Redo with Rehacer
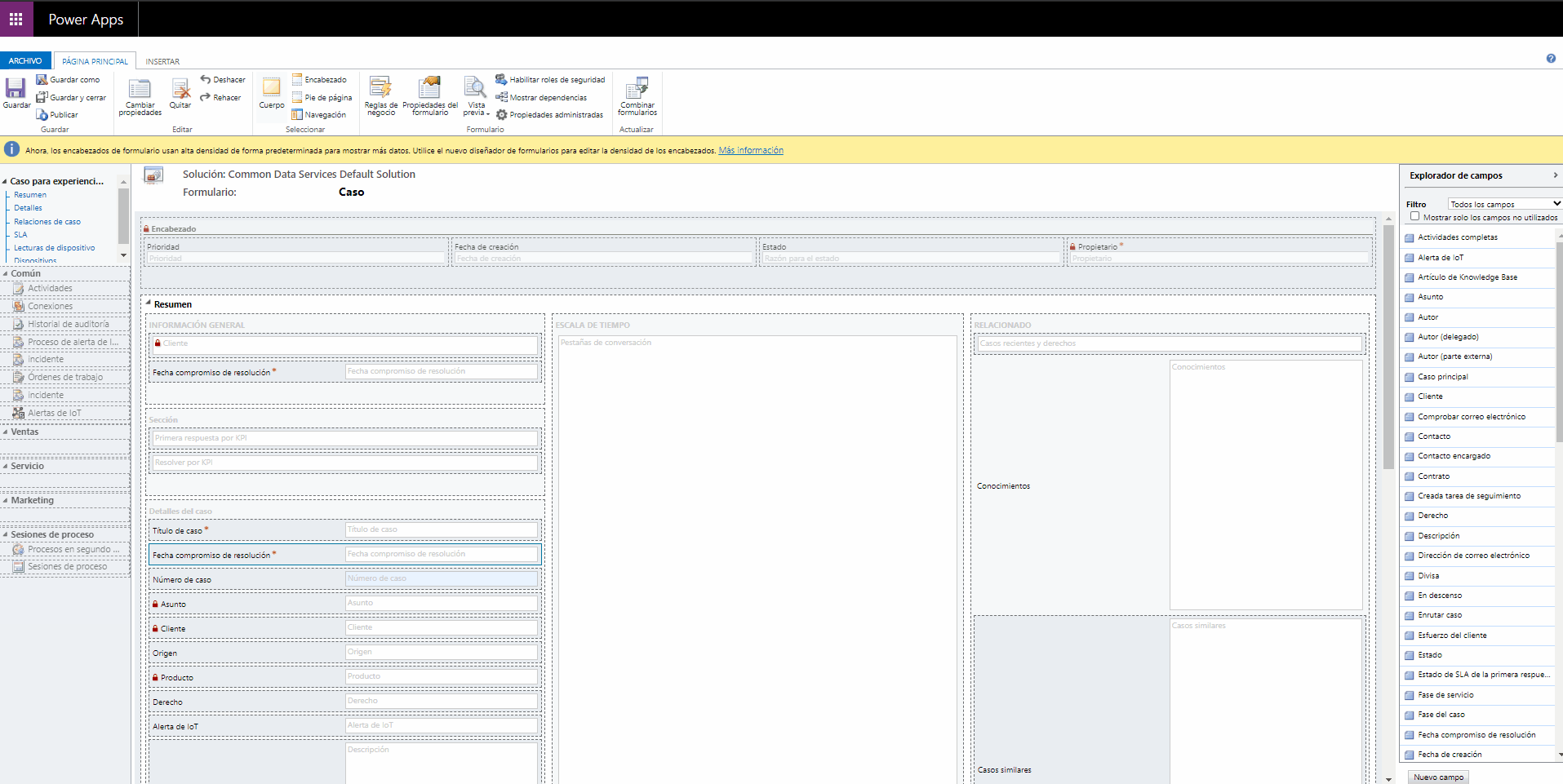The image size is (1563, 784). pyautogui.click(x=220, y=98)
